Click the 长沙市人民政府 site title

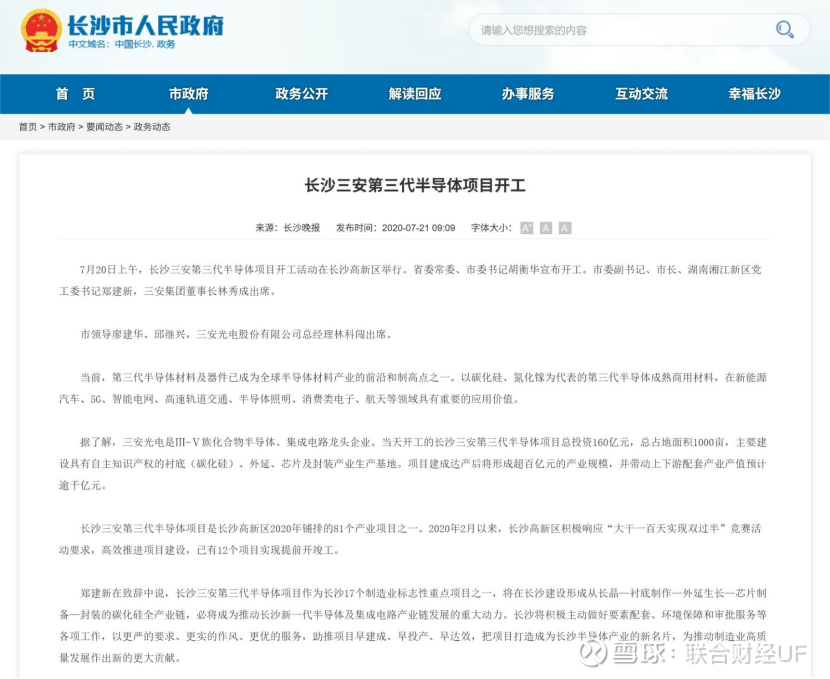point(146,25)
